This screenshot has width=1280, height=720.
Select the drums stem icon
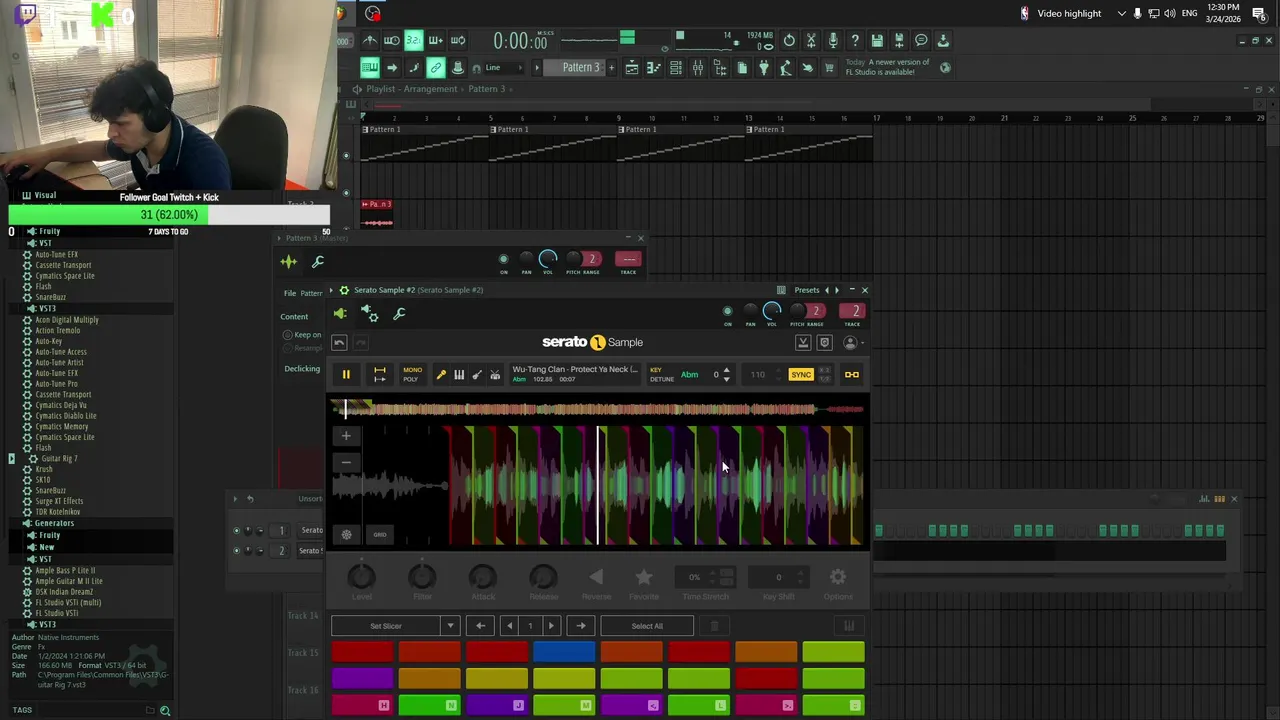[495, 374]
